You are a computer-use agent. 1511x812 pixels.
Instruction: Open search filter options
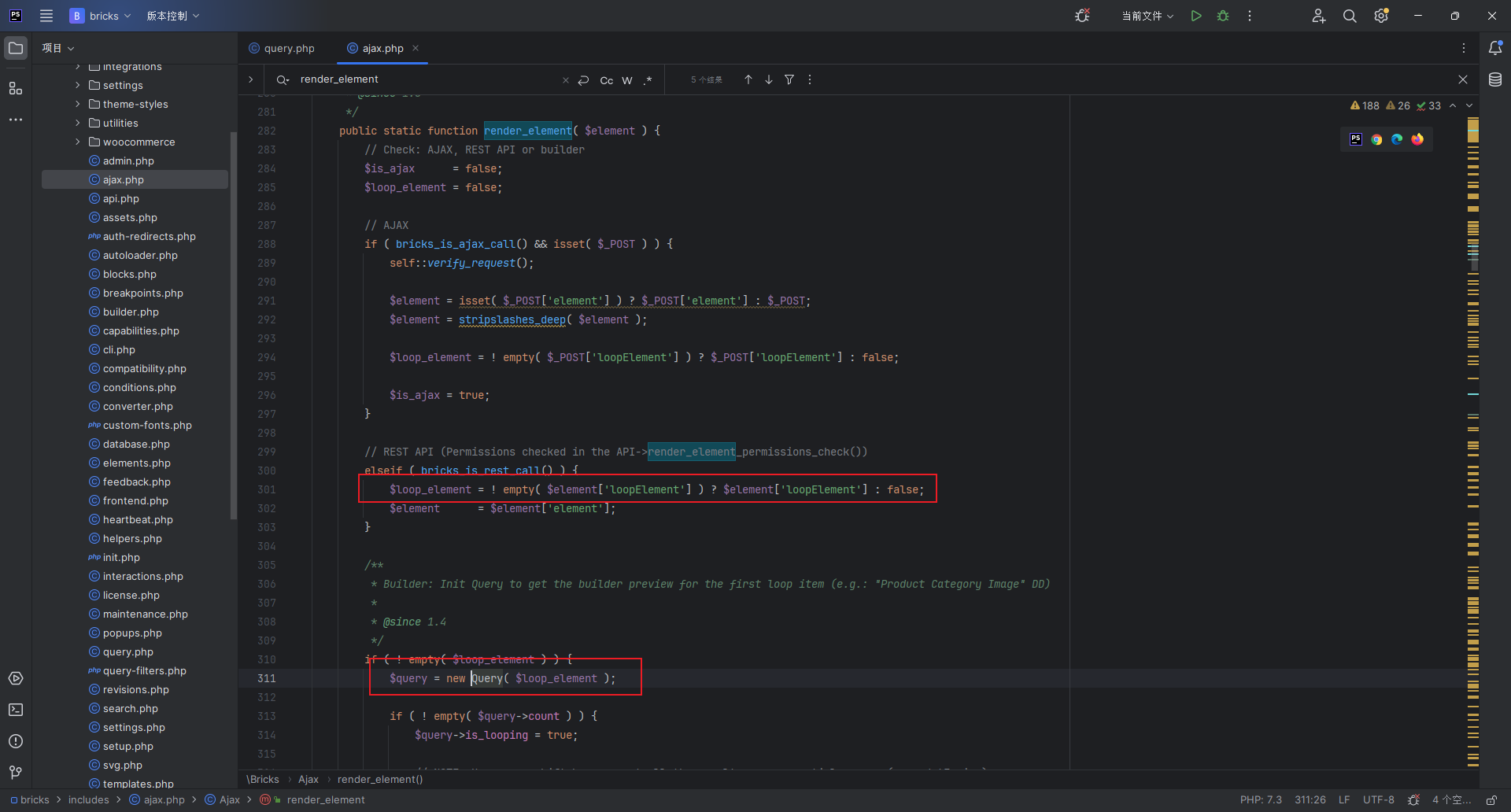click(x=789, y=79)
